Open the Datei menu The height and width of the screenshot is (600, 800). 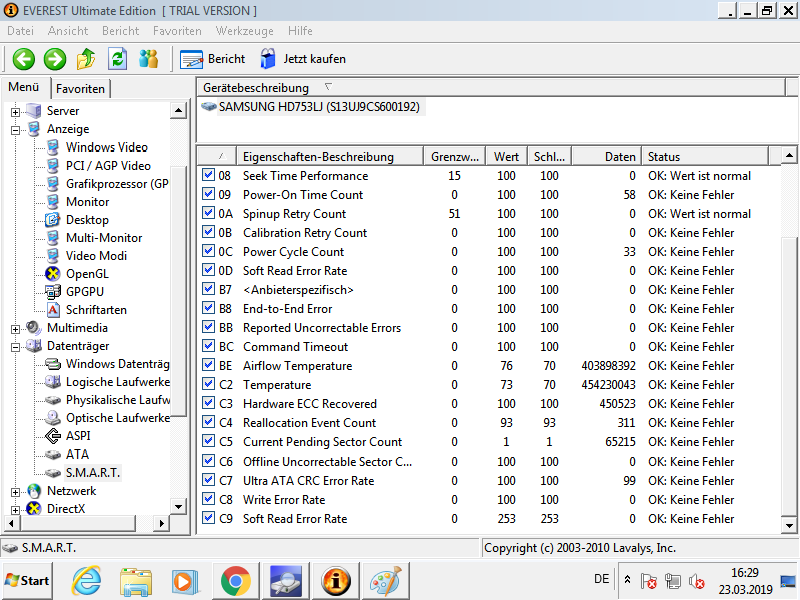[20, 31]
